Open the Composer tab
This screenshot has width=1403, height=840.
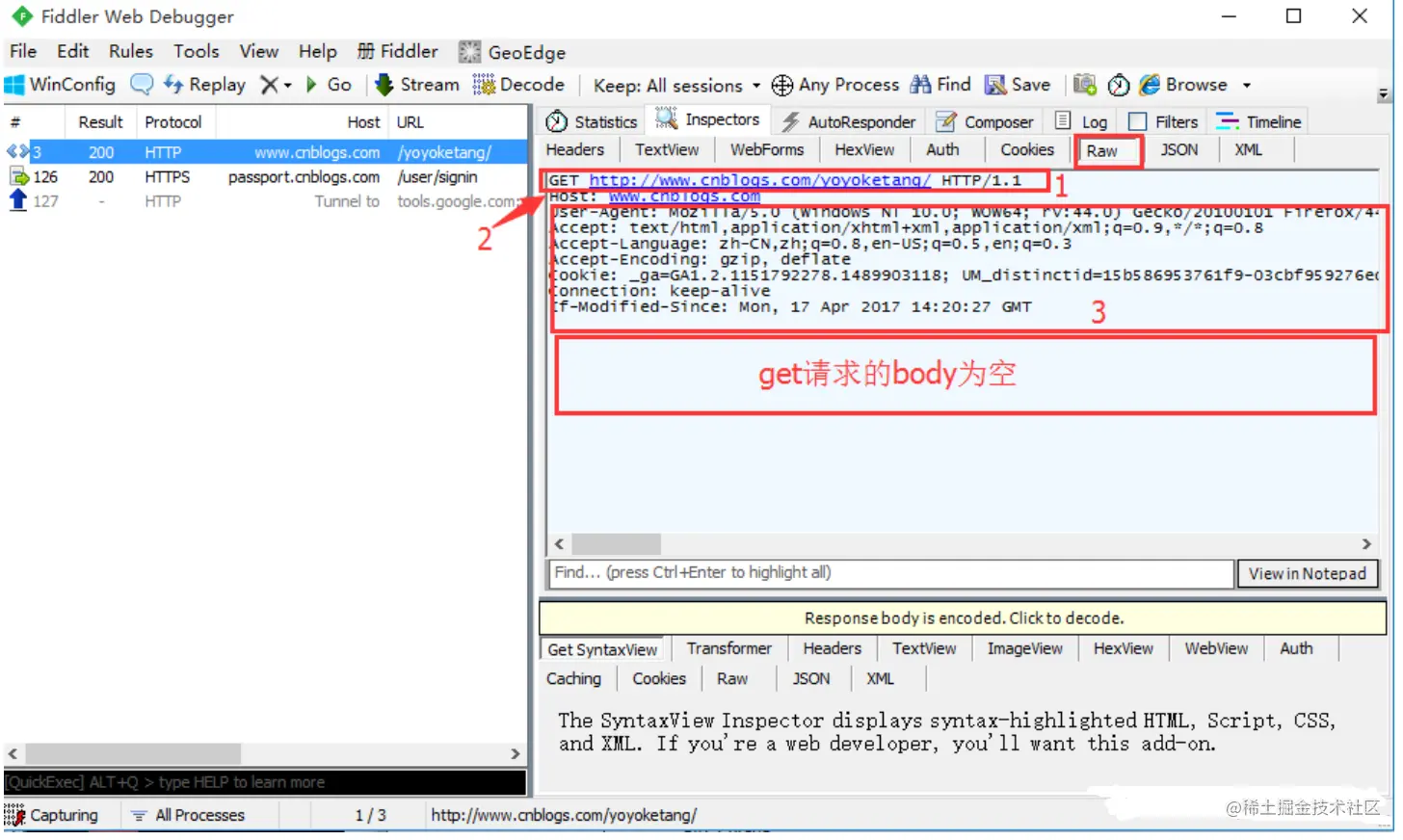986,121
